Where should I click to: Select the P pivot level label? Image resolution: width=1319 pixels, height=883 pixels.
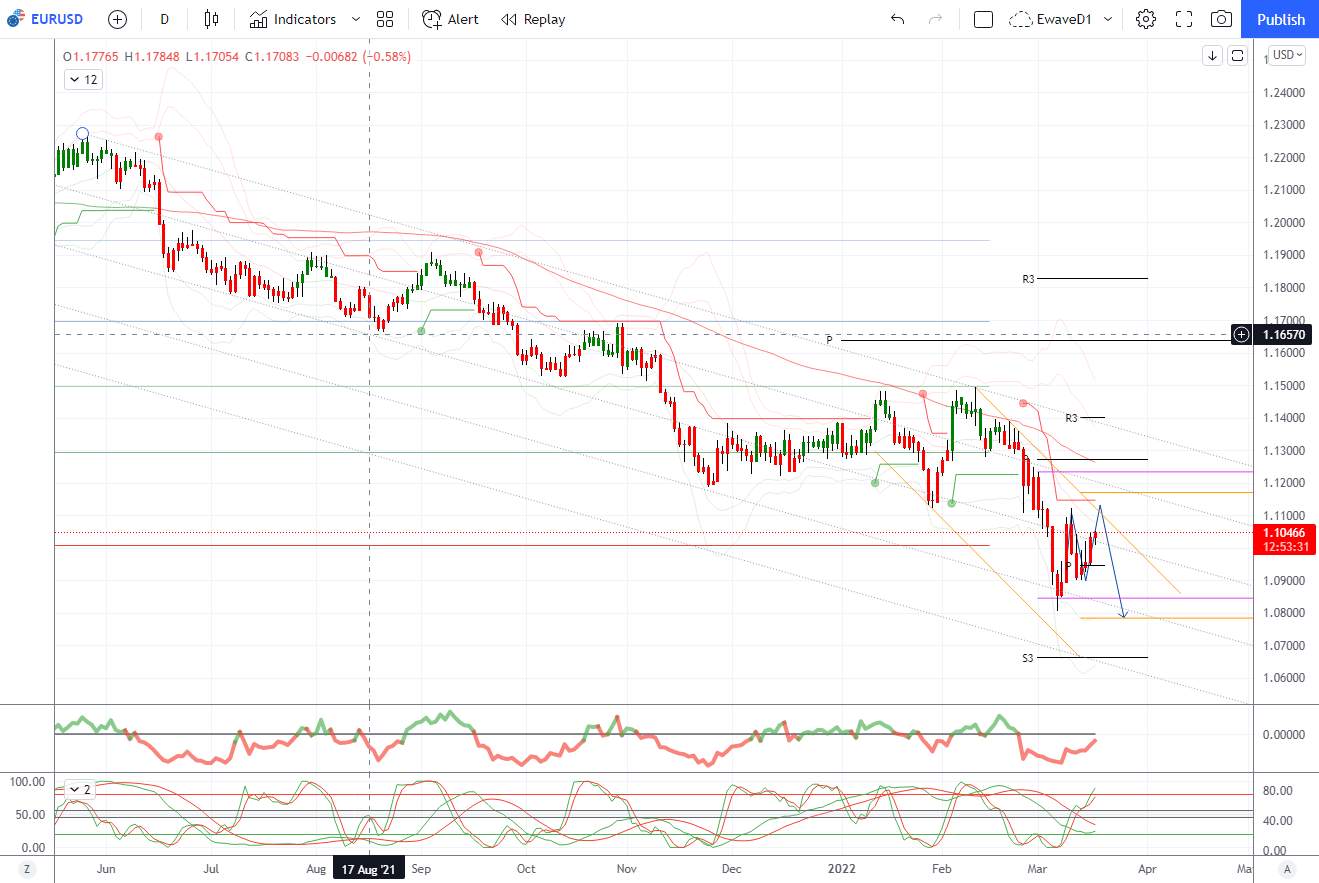click(x=829, y=341)
